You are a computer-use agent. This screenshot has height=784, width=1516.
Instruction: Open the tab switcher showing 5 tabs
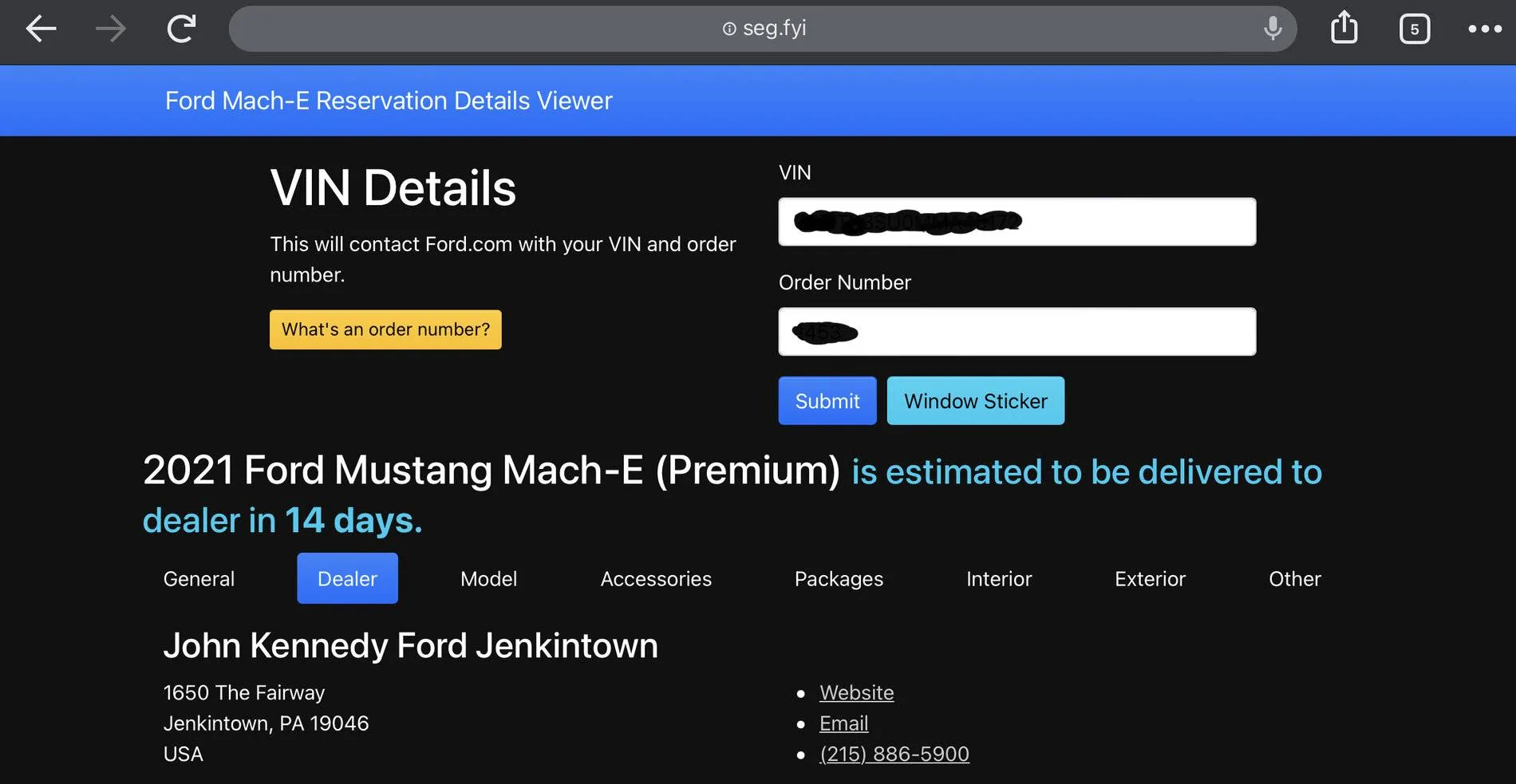tap(1415, 29)
